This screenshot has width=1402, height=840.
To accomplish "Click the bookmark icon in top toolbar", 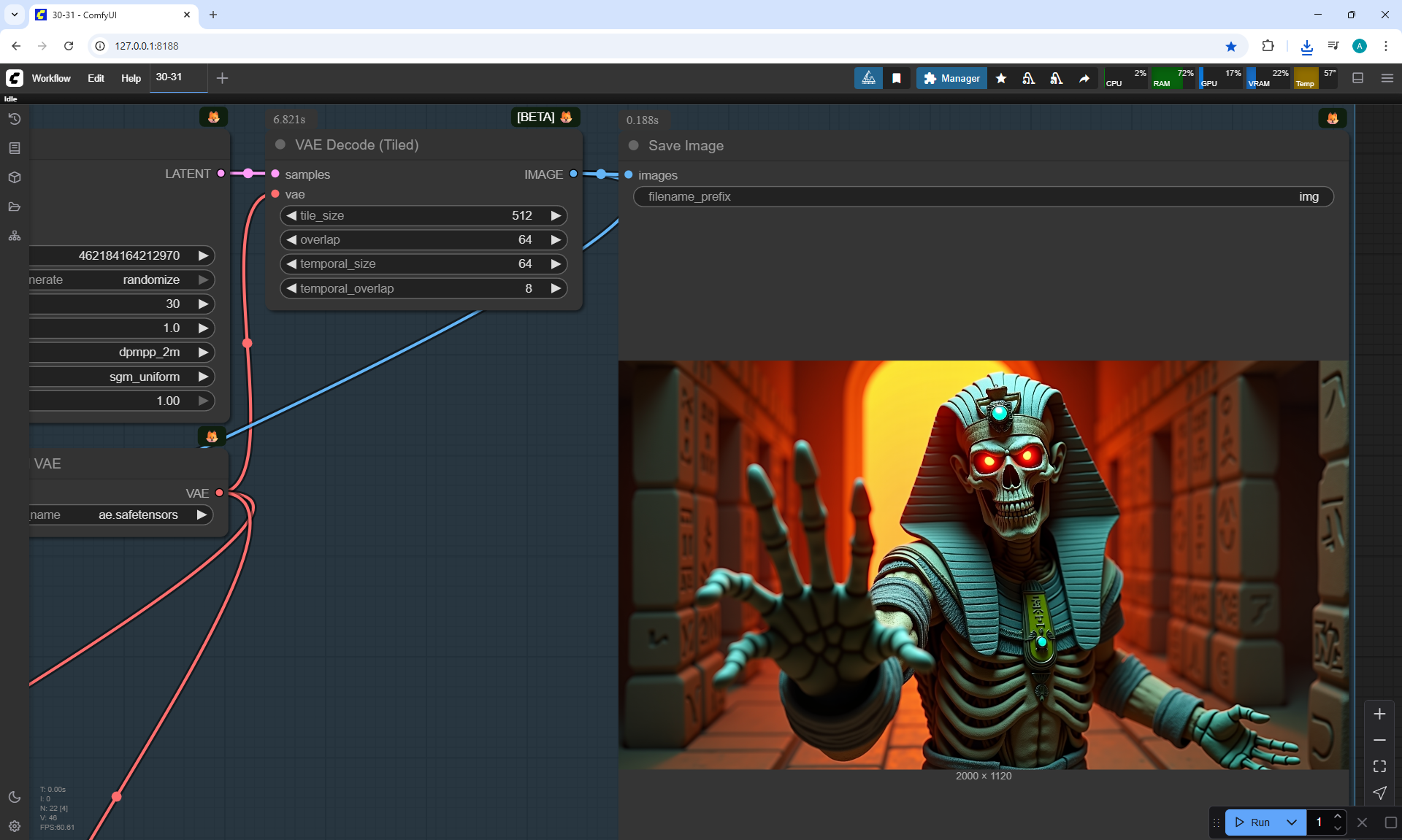I will click(x=897, y=78).
